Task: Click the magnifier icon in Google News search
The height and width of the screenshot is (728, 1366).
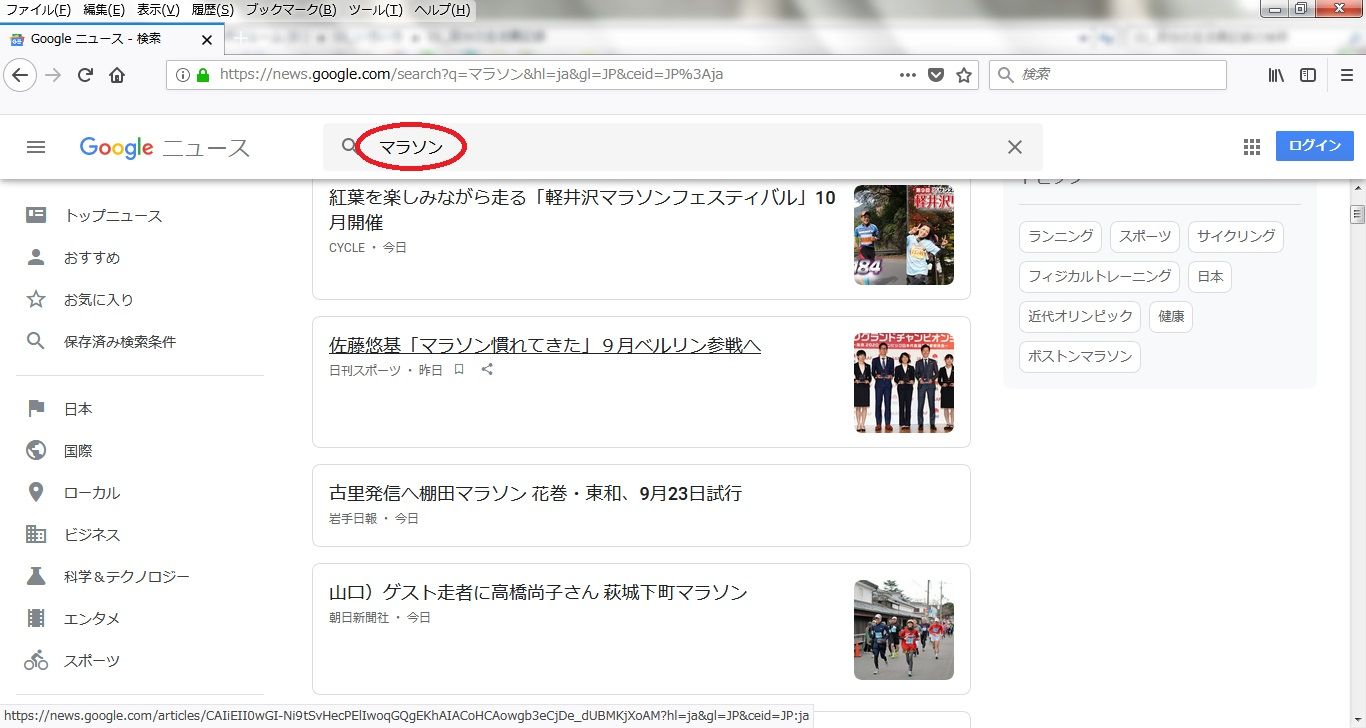Action: point(349,147)
